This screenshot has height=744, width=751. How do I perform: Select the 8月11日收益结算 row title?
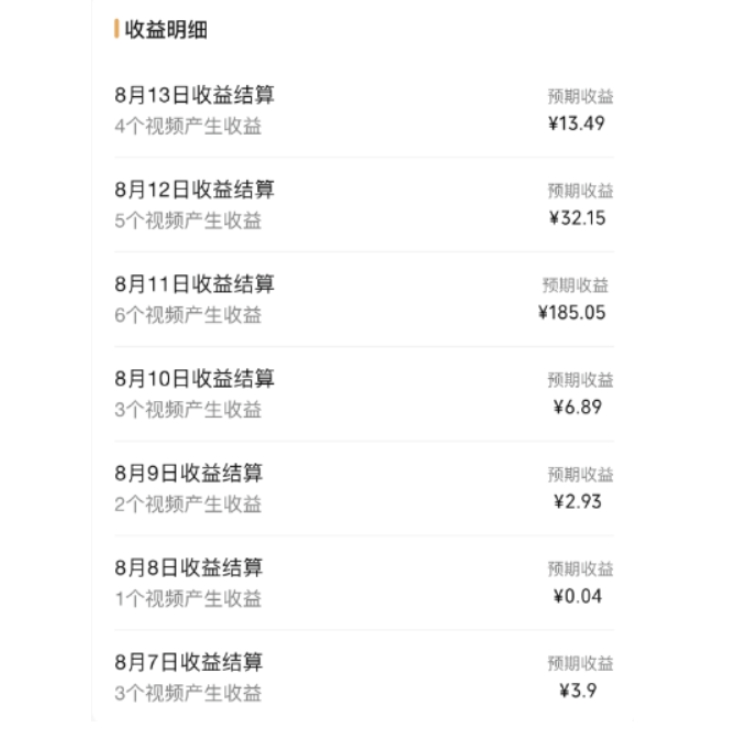click(195, 285)
